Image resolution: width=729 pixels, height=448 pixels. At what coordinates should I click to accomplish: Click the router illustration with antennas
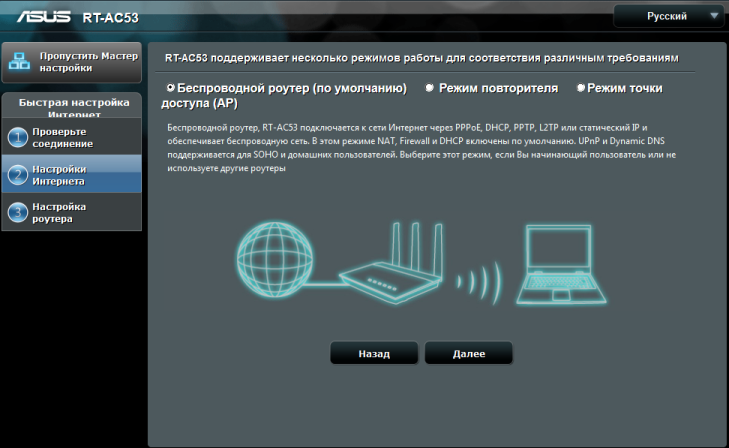click(x=391, y=264)
